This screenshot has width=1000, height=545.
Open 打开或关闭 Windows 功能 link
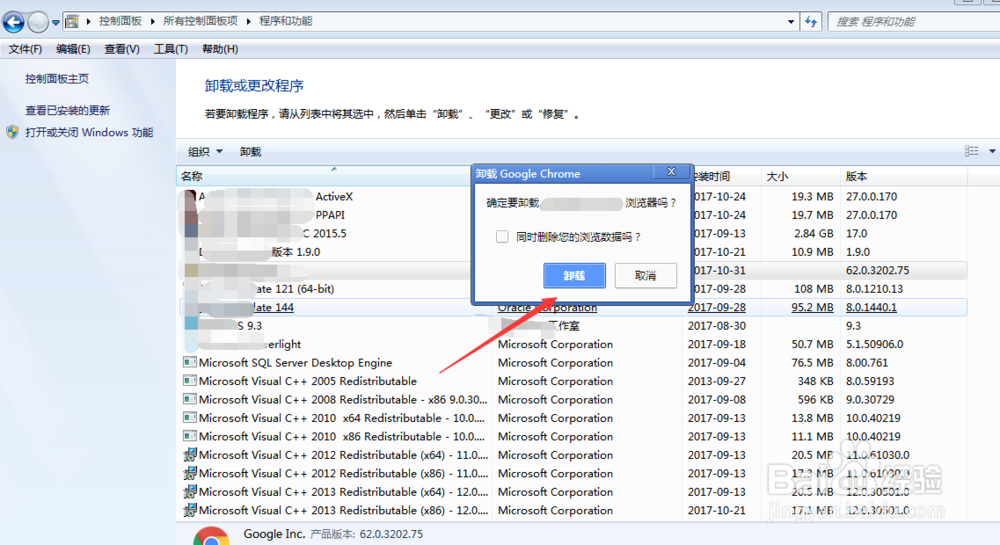click(x=89, y=133)
